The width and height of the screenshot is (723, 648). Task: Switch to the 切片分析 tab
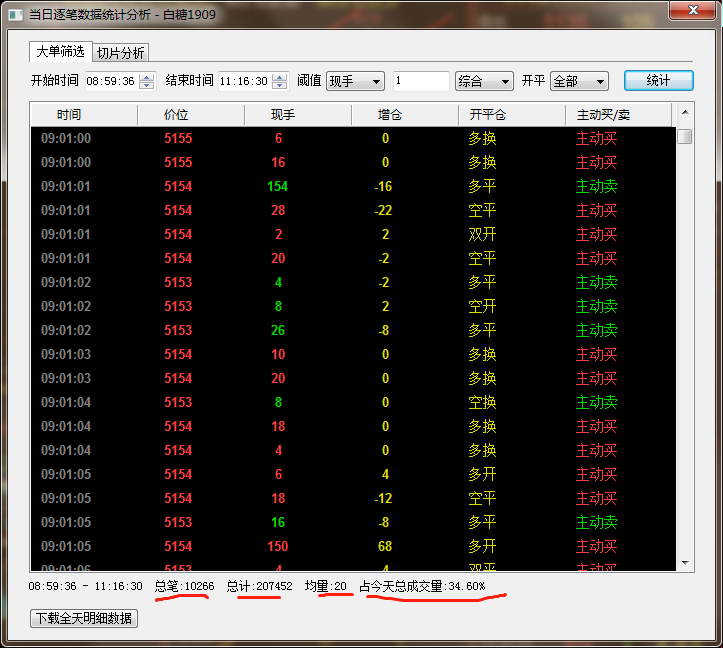pos(121,53)
